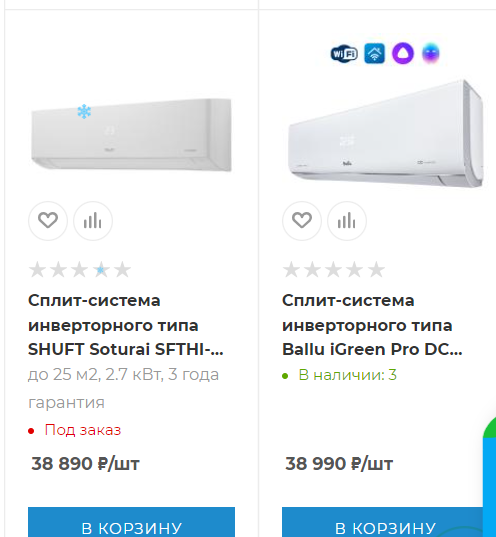
Task: Click the smart home WiFi house badge
Action: 374,53
